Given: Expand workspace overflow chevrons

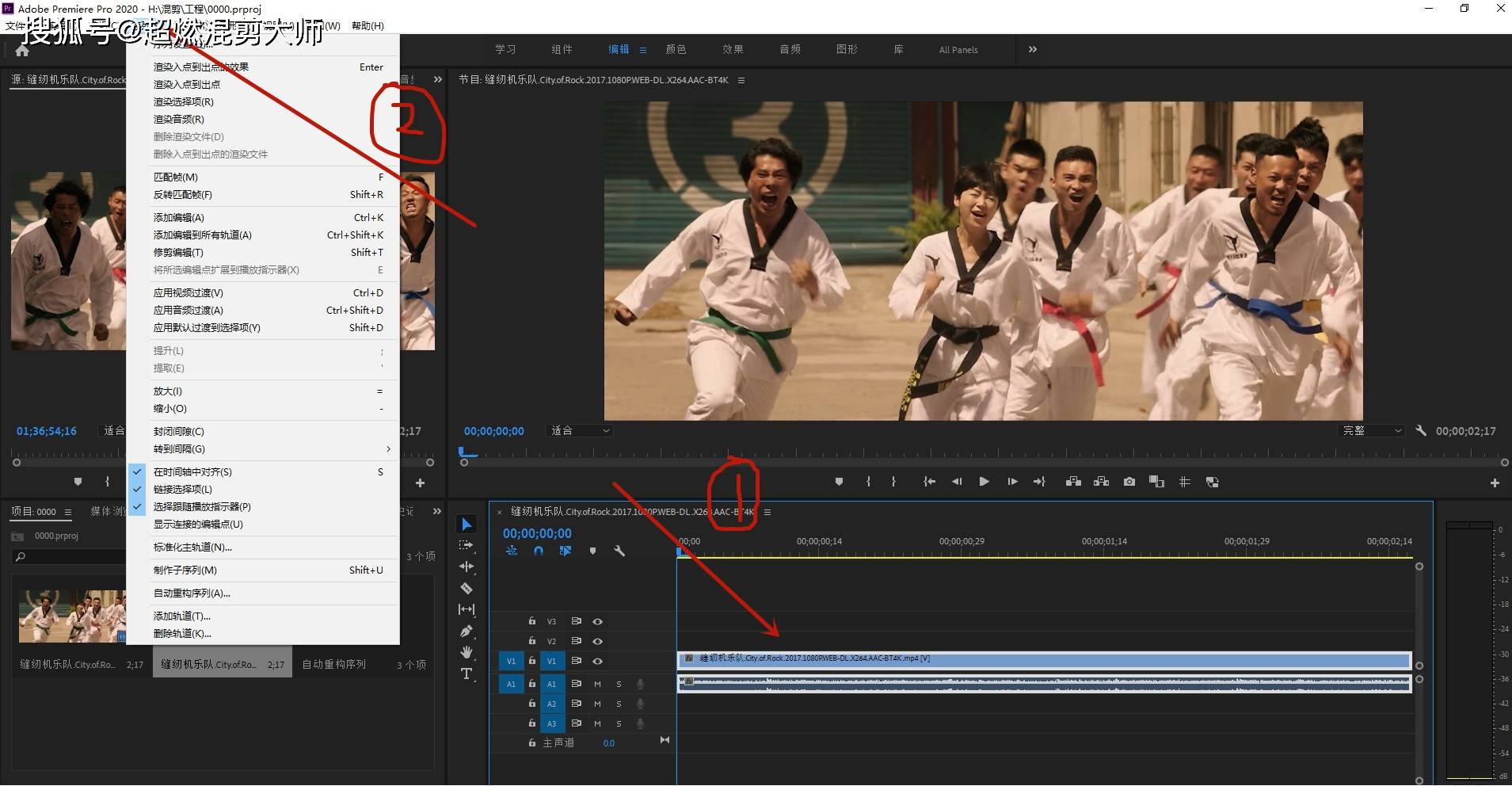Looking at the screenshot, I should tap(1032, 49).
